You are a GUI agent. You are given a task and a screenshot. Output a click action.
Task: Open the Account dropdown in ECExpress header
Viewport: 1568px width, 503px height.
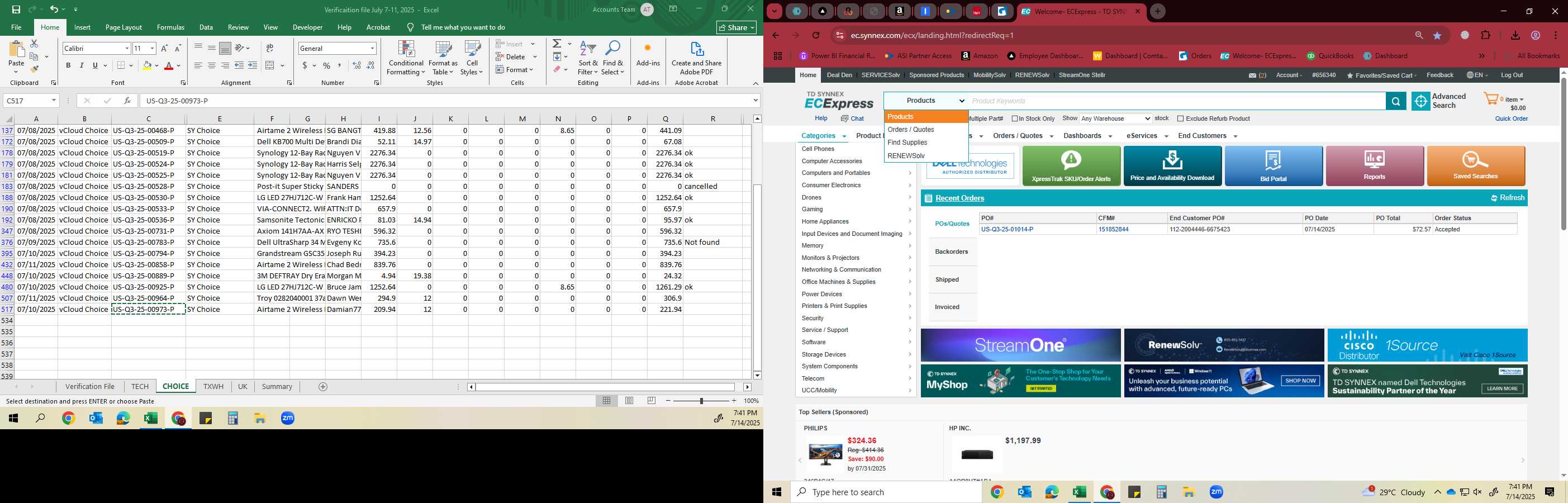pos(1289,75)
